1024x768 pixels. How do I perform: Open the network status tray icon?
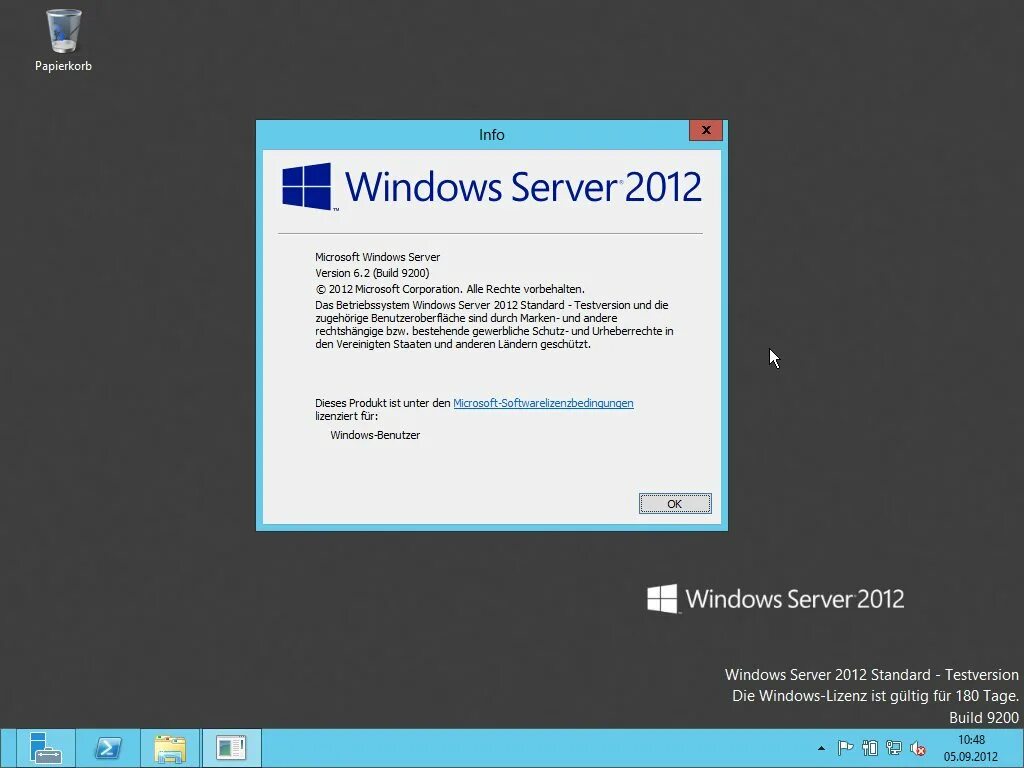tap(893, 748)
